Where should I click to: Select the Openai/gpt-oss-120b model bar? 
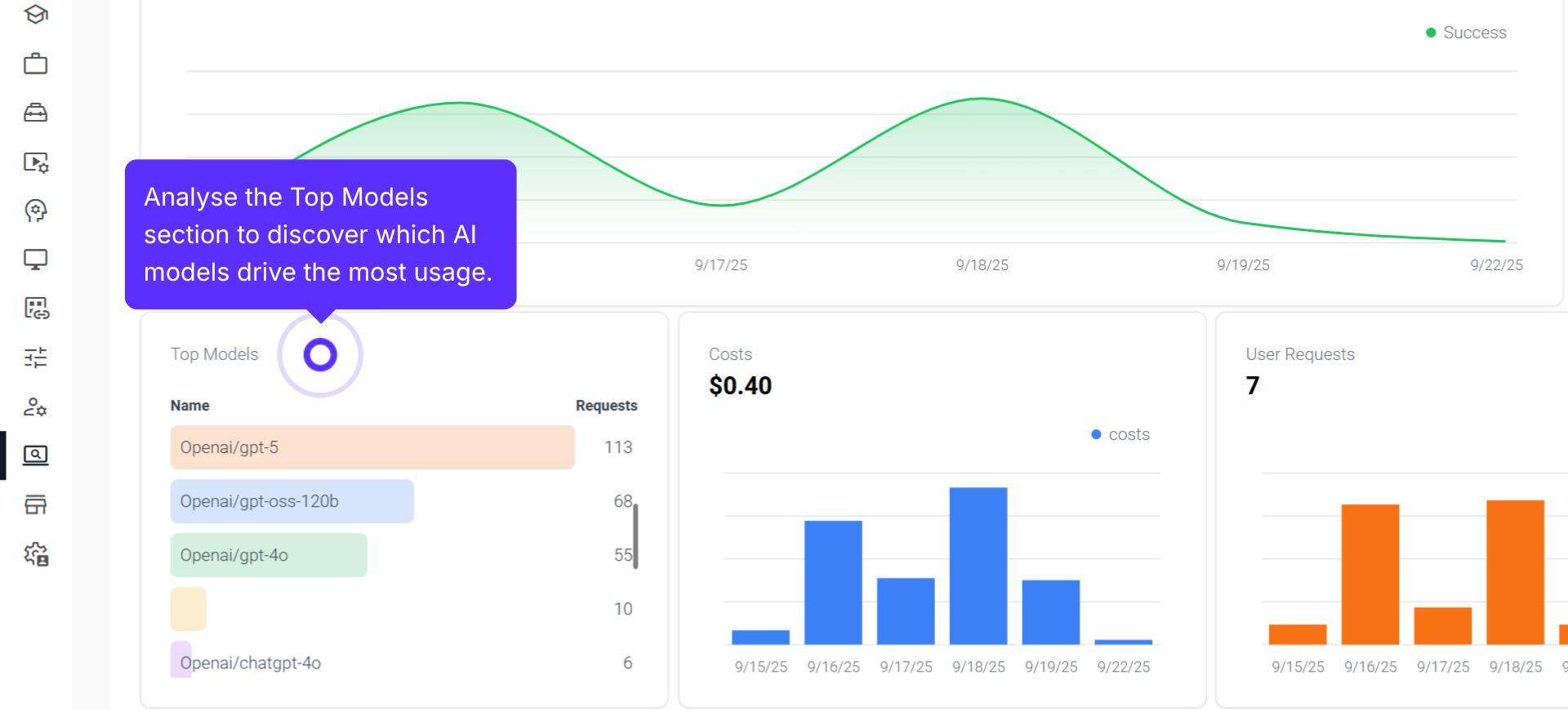point(292,501)
